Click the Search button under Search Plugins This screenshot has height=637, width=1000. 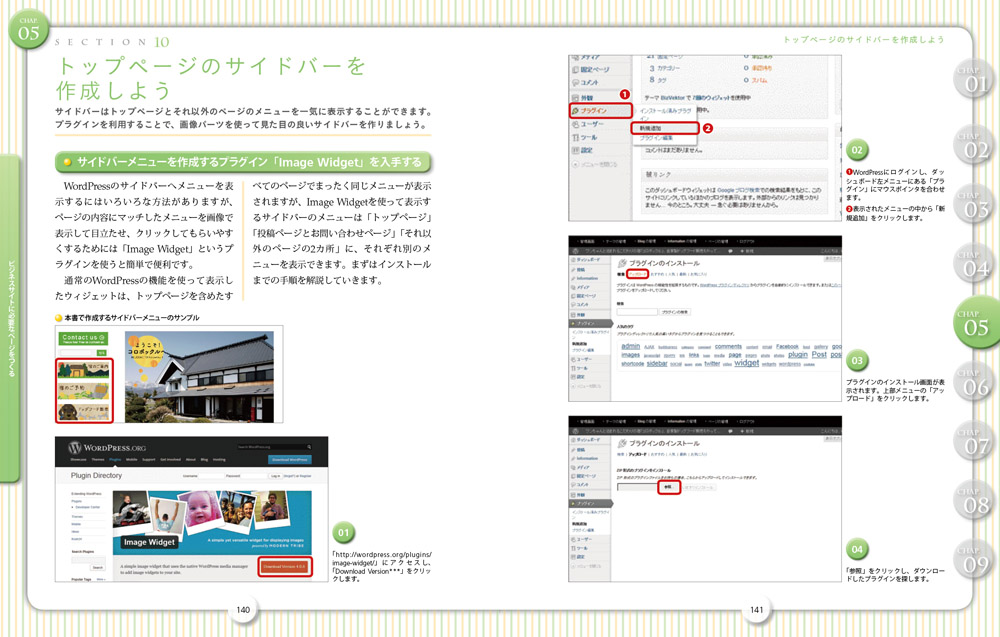[x=98, y=567]
